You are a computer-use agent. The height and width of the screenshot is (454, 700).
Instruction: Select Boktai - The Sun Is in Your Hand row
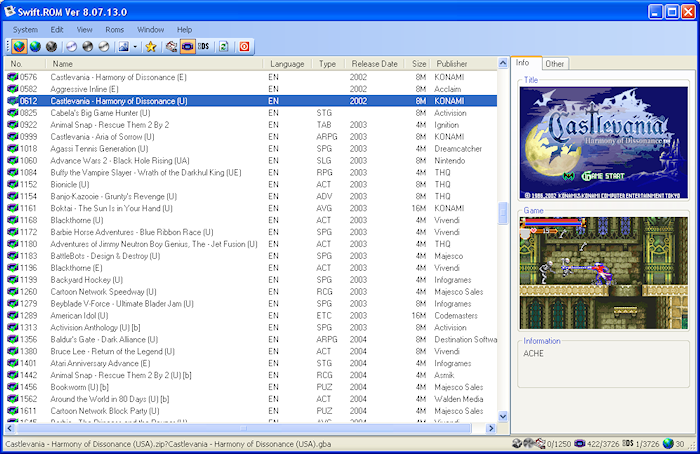(251, 208)
